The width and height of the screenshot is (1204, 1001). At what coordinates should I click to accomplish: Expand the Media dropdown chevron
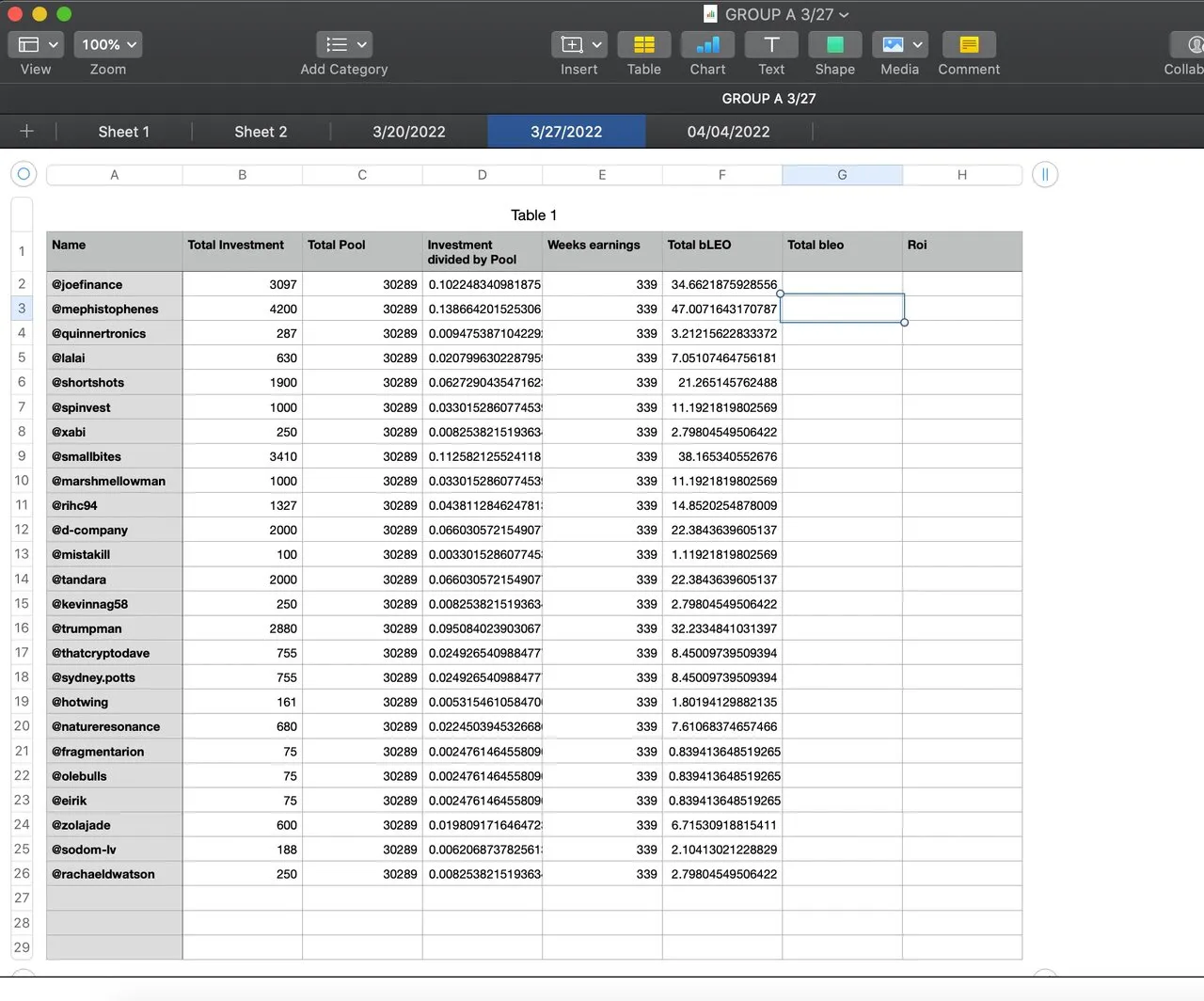(917, 44)
